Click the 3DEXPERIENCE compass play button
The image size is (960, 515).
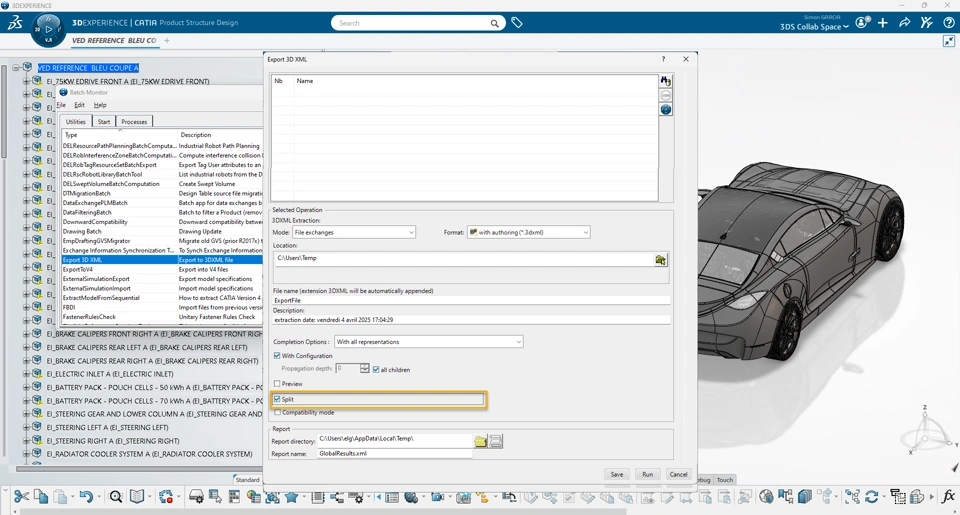48,29
